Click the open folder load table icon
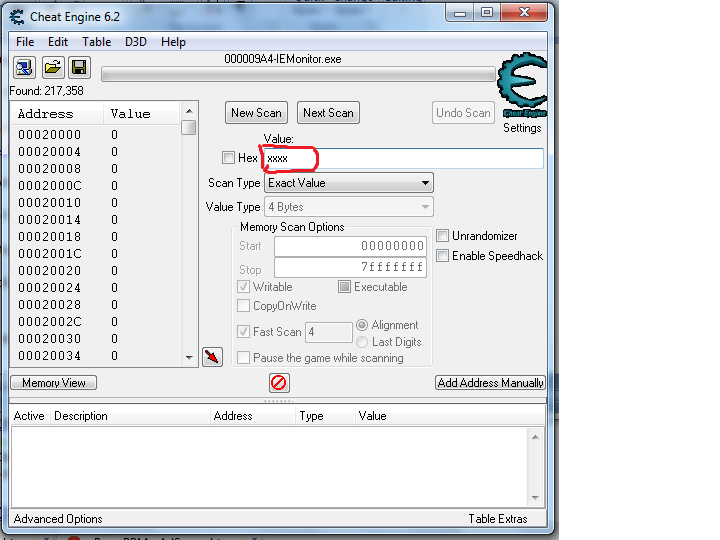Viewport: 720px width, 540px height. click(52, 68)
